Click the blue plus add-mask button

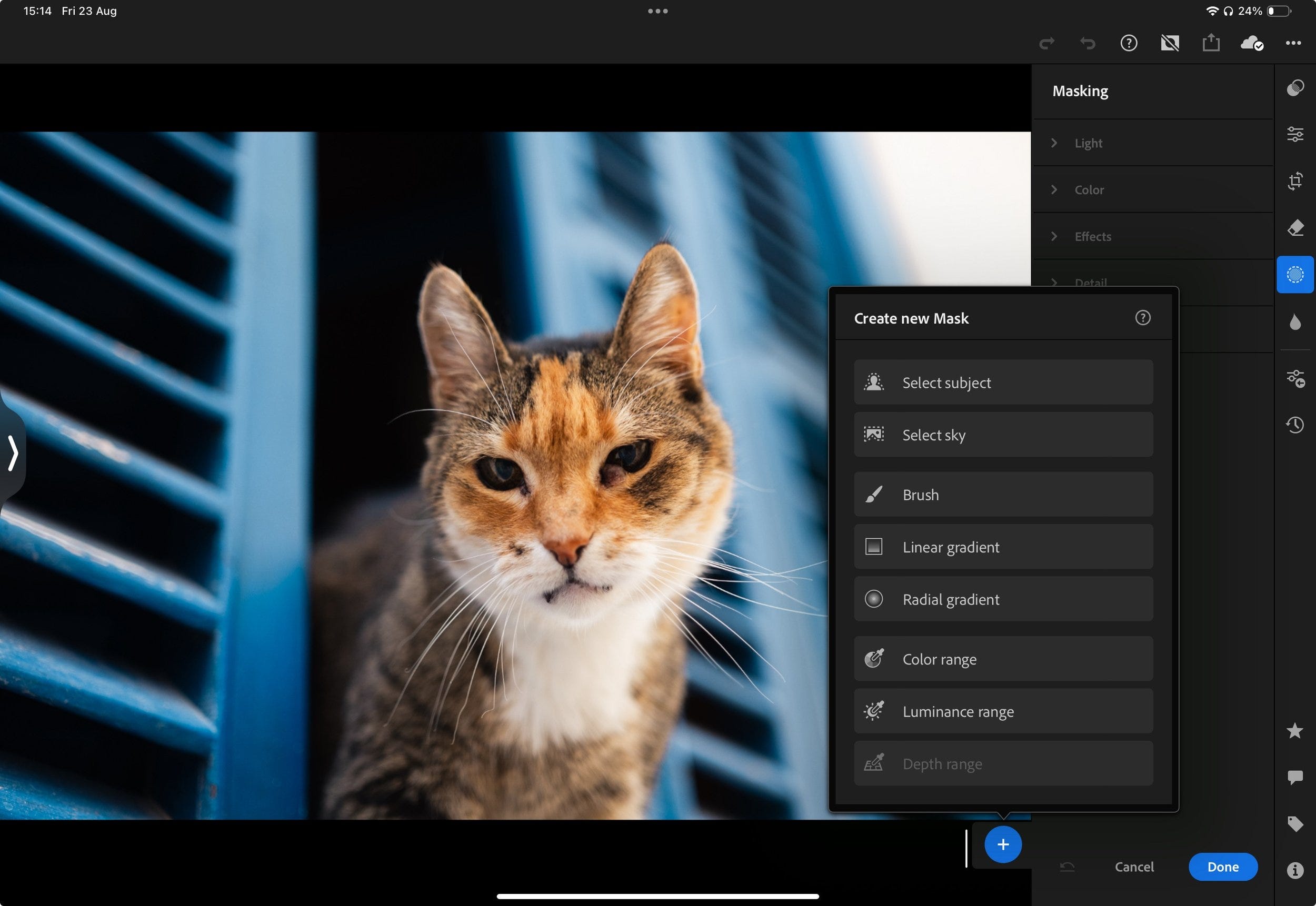tap(1002, 844)
